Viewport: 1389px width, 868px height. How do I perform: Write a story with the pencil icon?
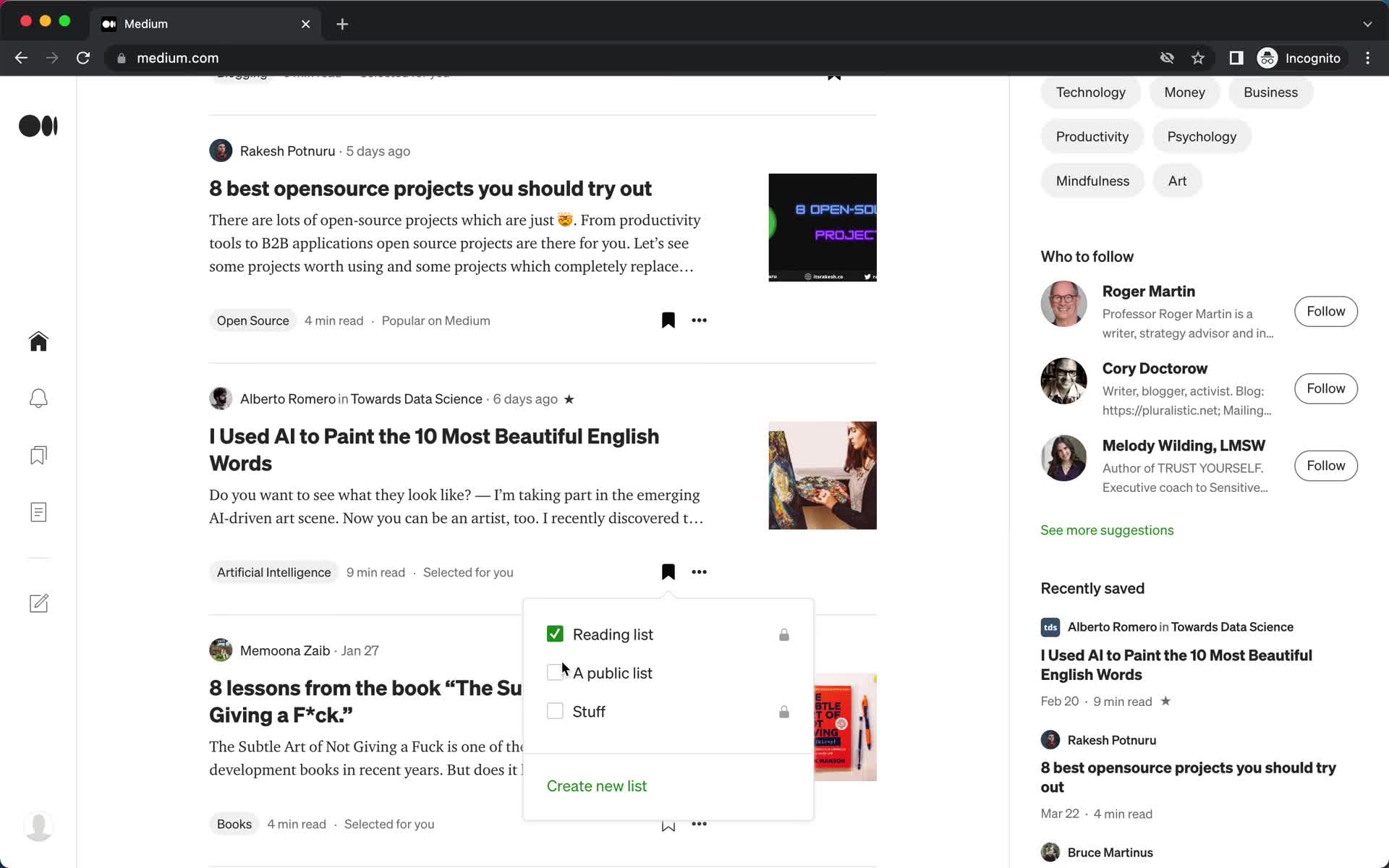pos(38,603)
